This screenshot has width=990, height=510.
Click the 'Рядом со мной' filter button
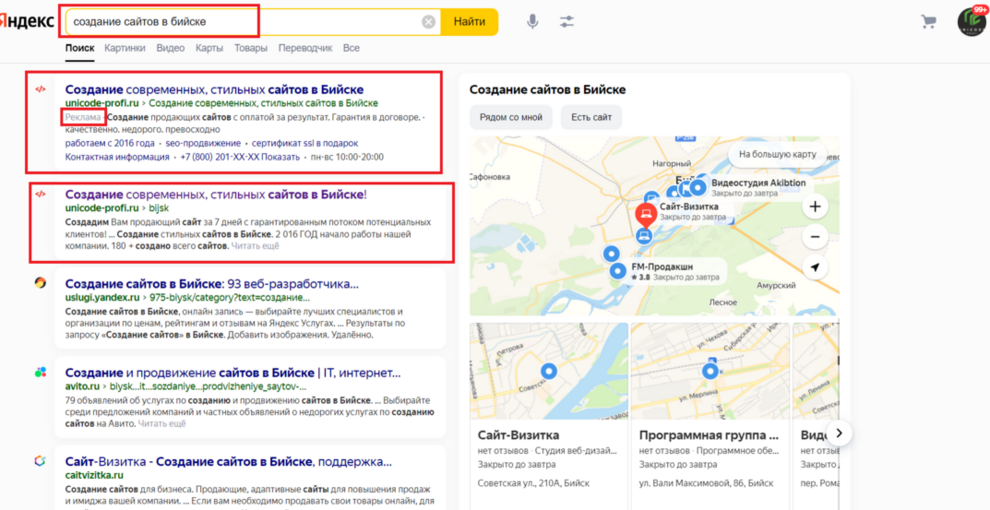click(511, 117)
